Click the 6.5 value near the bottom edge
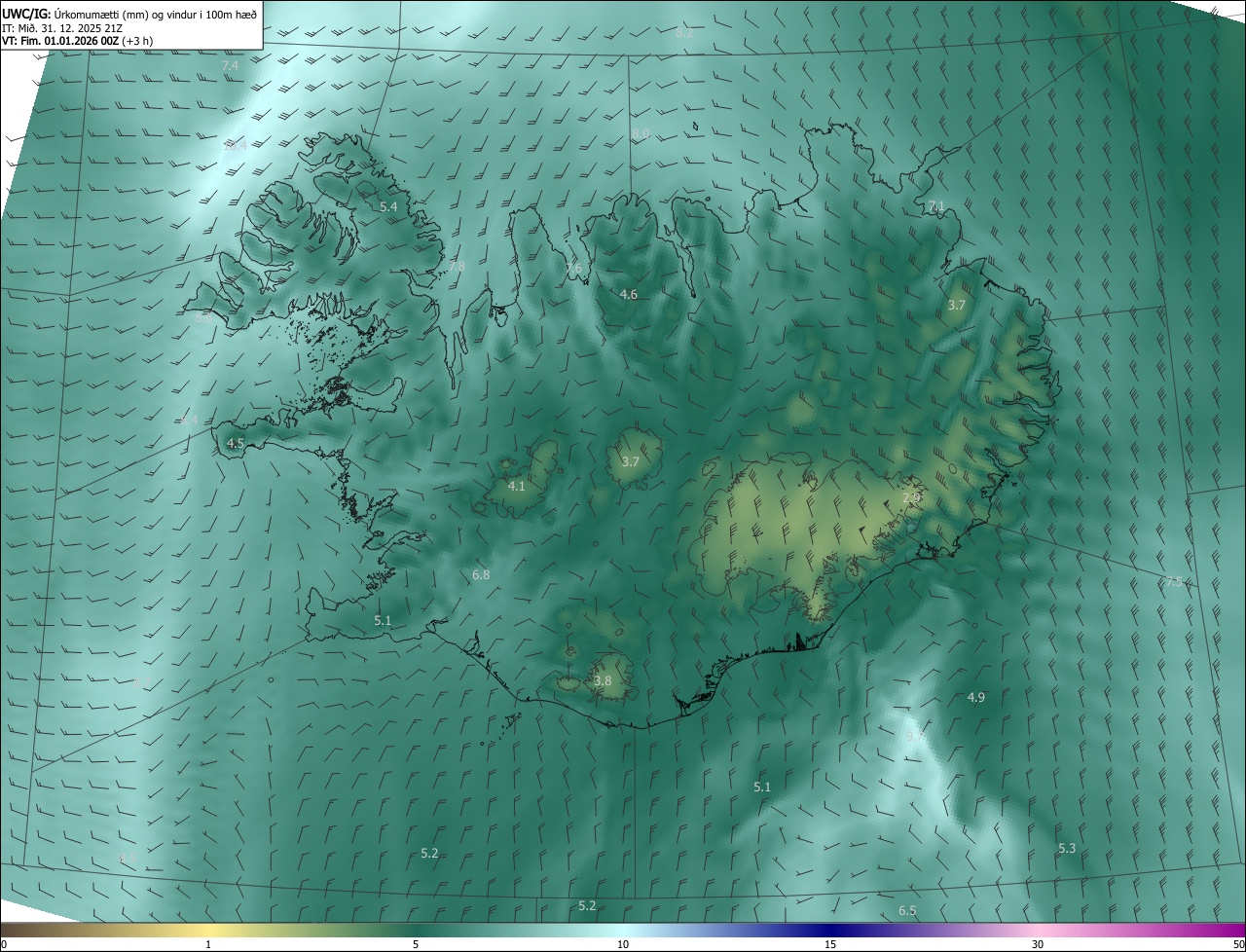 coord(907,910)
